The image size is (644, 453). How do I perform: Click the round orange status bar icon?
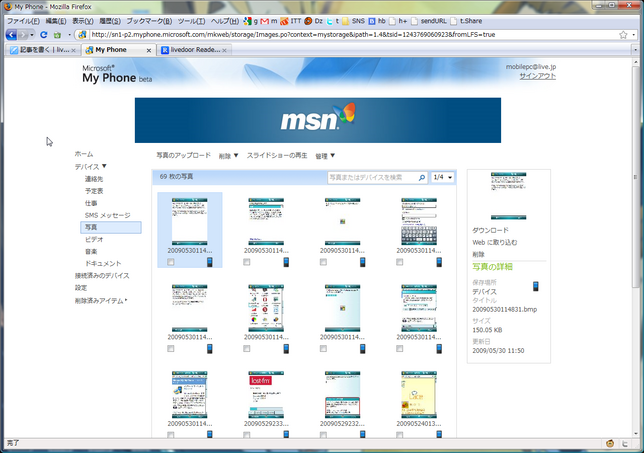coord(610,443)
